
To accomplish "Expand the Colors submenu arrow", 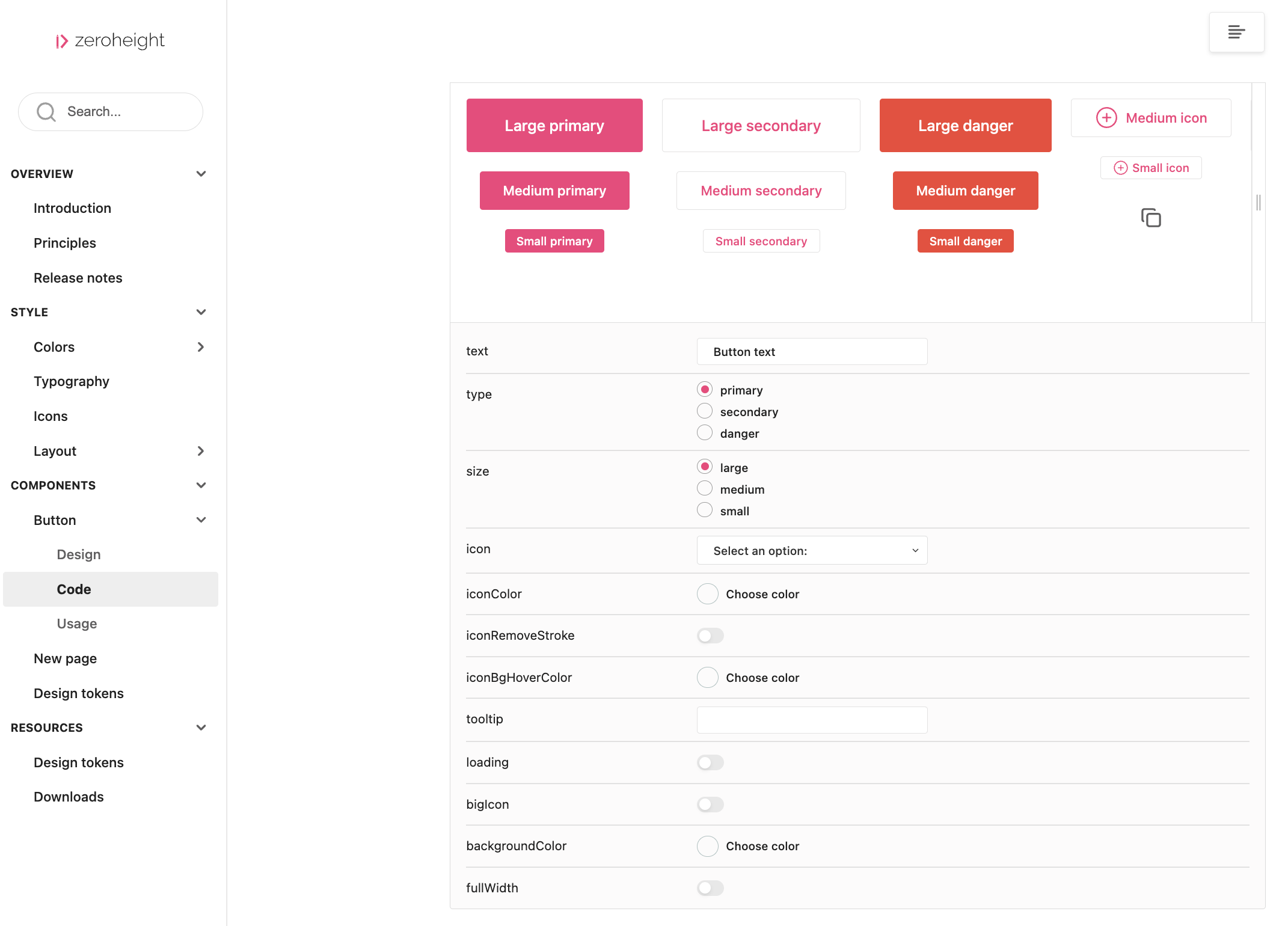I will click(201, 347).
